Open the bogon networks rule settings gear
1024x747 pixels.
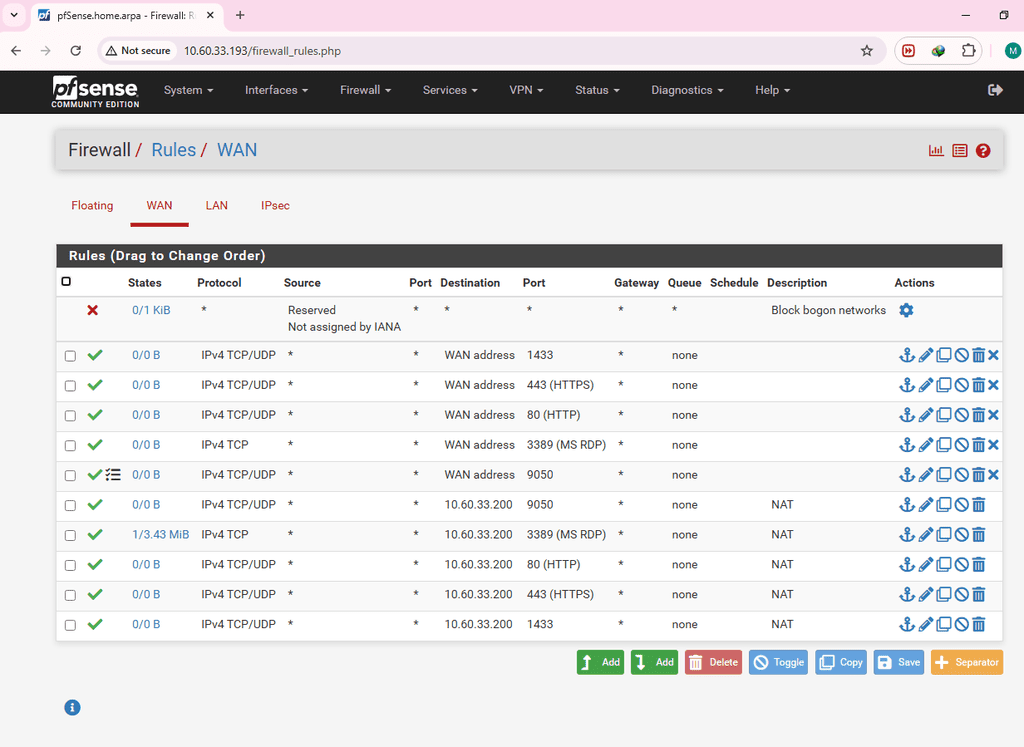pos(906,310)
